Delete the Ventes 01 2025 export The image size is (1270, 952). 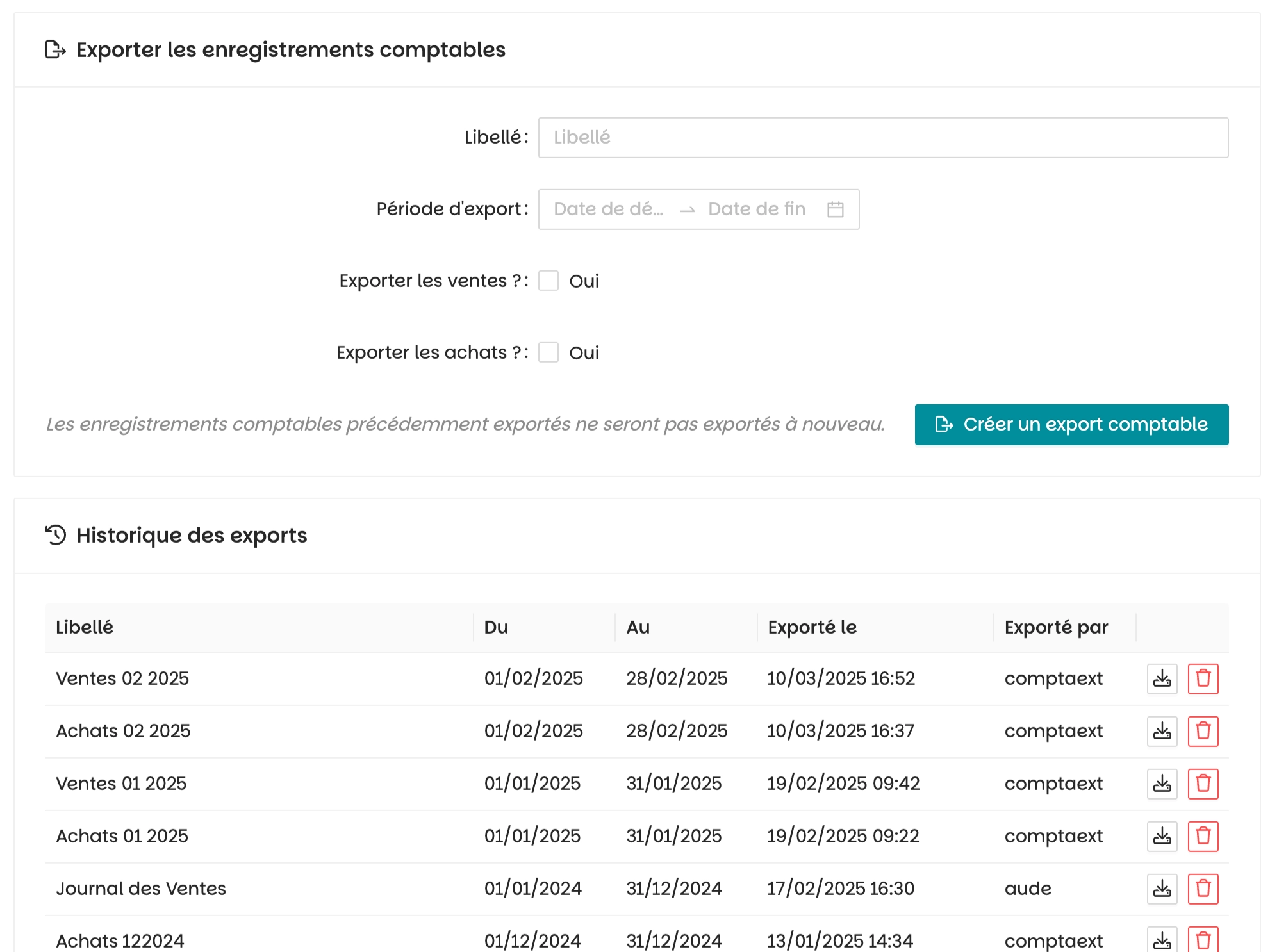pyautogui.click(x=1203, y=784)
